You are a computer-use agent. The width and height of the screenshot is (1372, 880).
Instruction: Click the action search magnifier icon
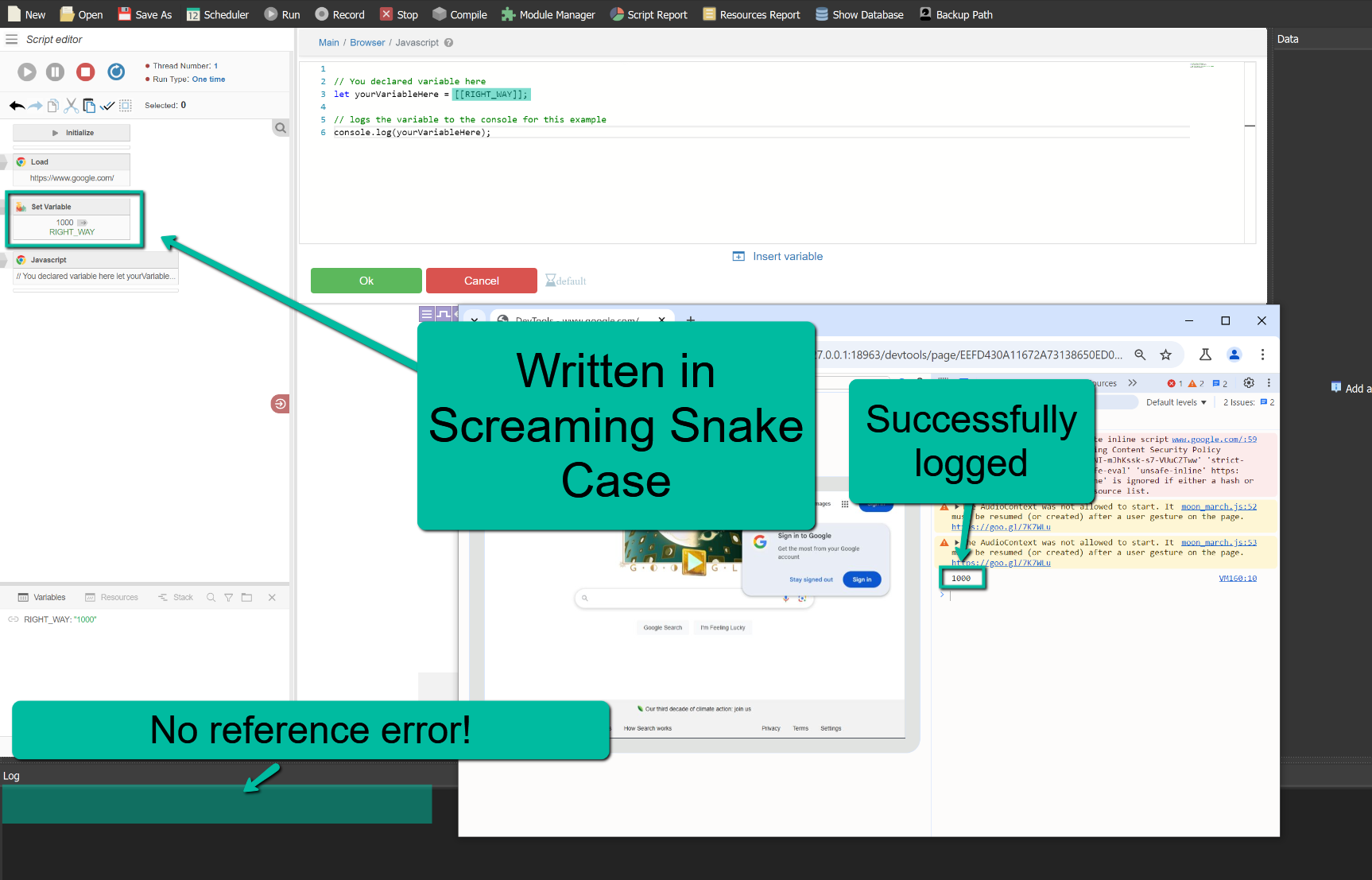281,128
